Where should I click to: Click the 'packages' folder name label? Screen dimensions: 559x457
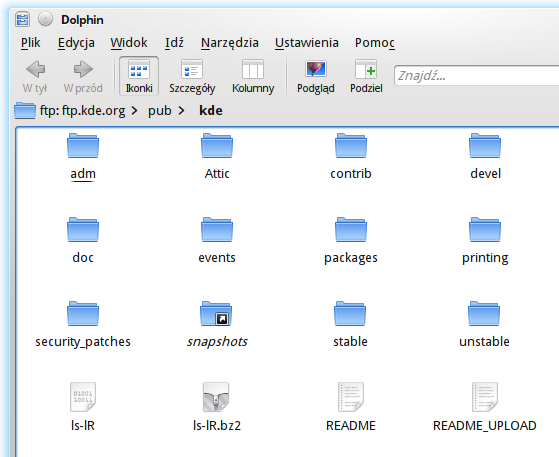pos(351,258)
